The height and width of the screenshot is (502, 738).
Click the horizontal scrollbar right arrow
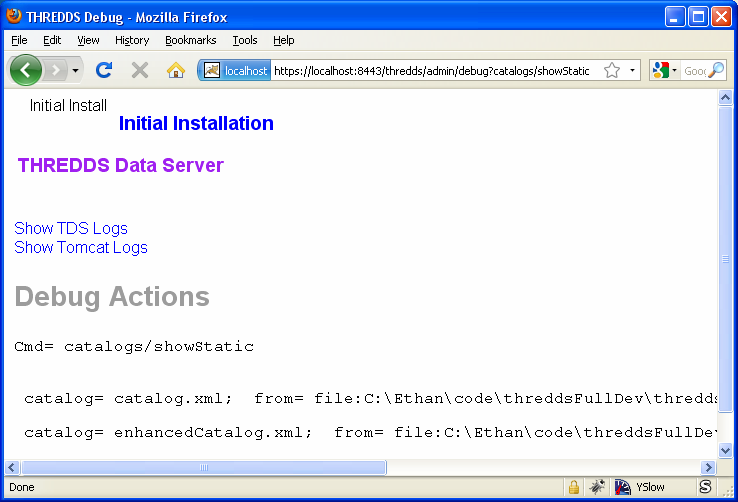(x=709, y=467)
